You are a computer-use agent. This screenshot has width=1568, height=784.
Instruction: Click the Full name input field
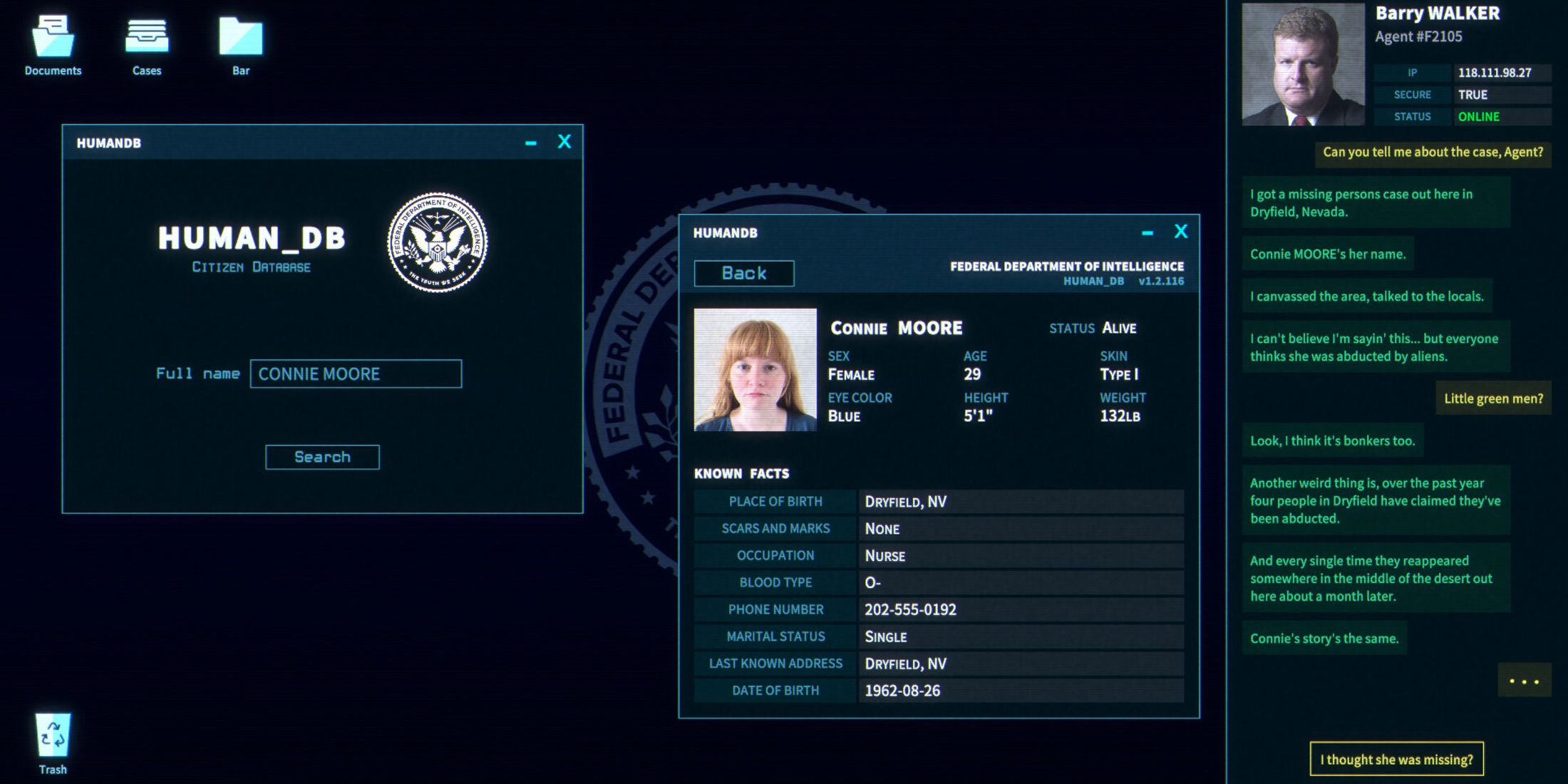point(356,373)
